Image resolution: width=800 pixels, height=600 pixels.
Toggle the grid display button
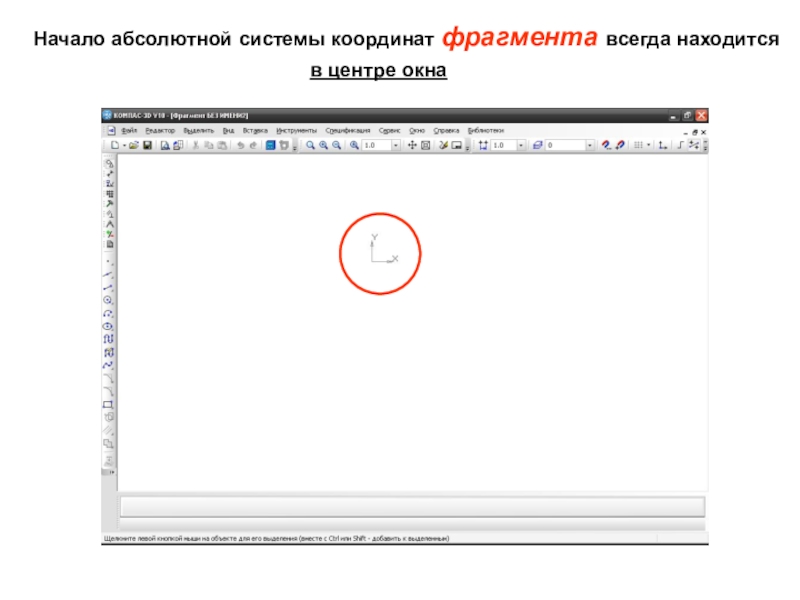(637, 146)
